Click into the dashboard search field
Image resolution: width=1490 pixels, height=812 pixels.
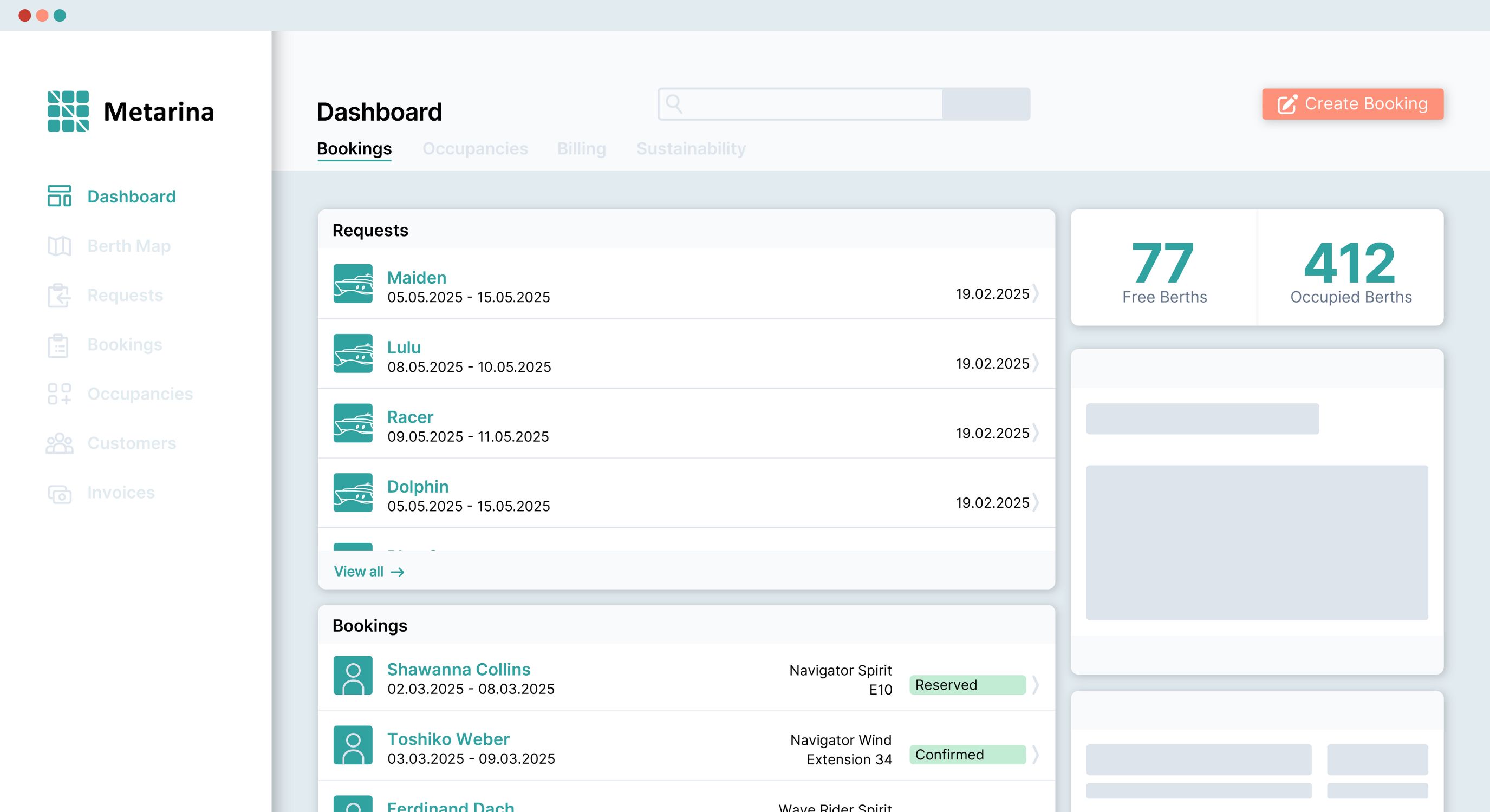[800, 104]
